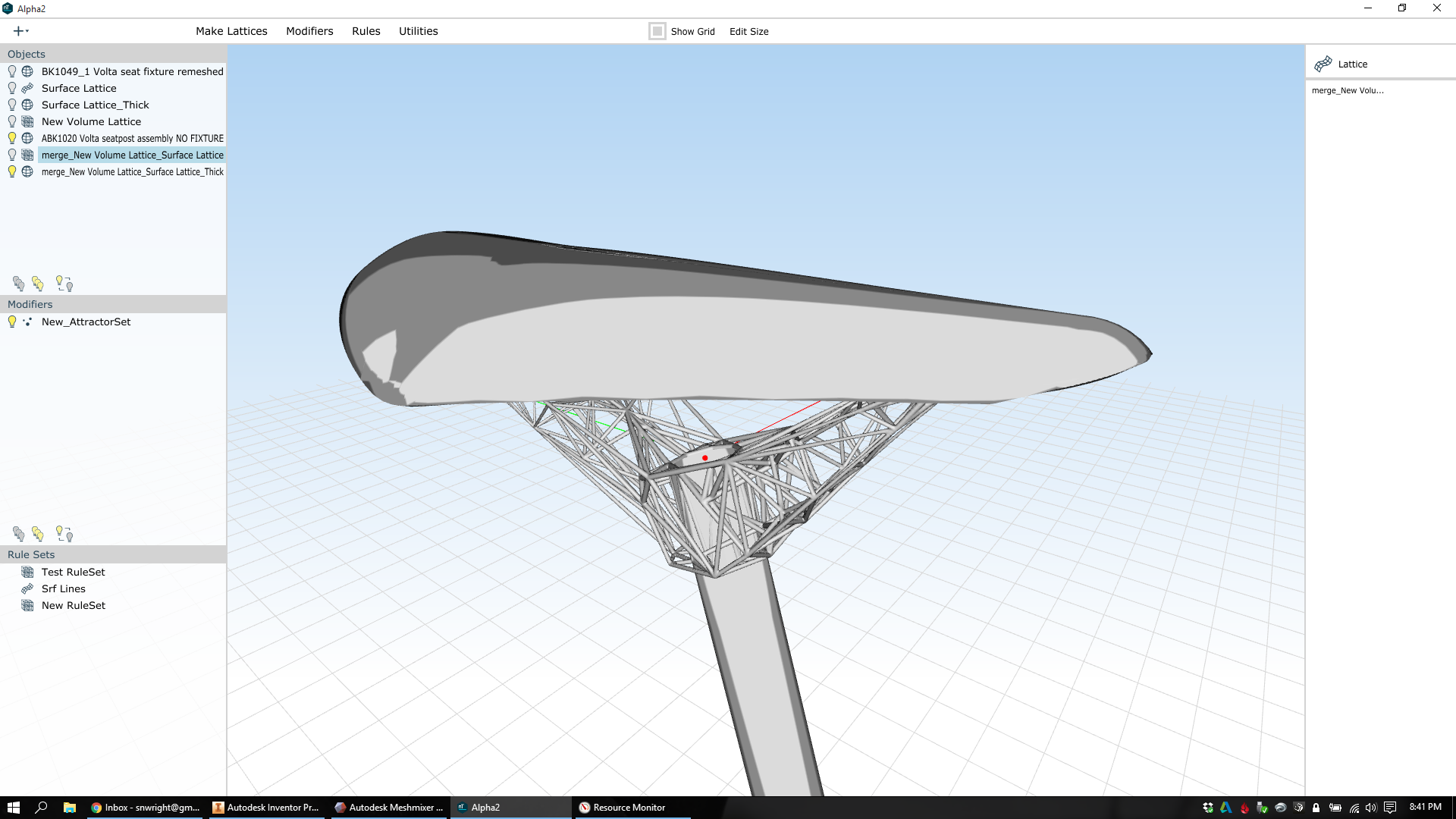Select Srf Lines rule set
The image size is (1456, 819).
point(64,588)
